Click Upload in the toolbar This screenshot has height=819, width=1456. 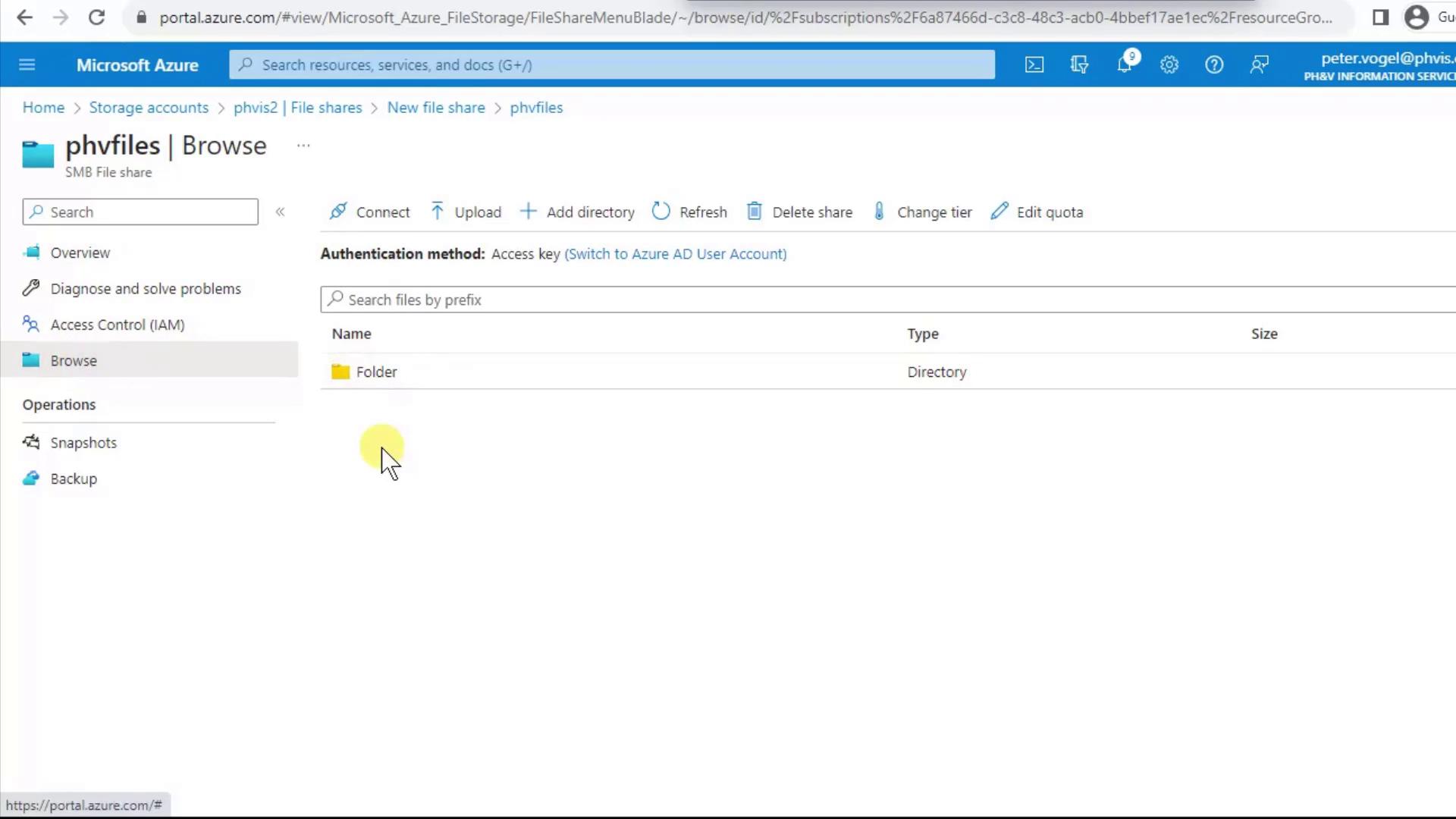coord(466,212)
